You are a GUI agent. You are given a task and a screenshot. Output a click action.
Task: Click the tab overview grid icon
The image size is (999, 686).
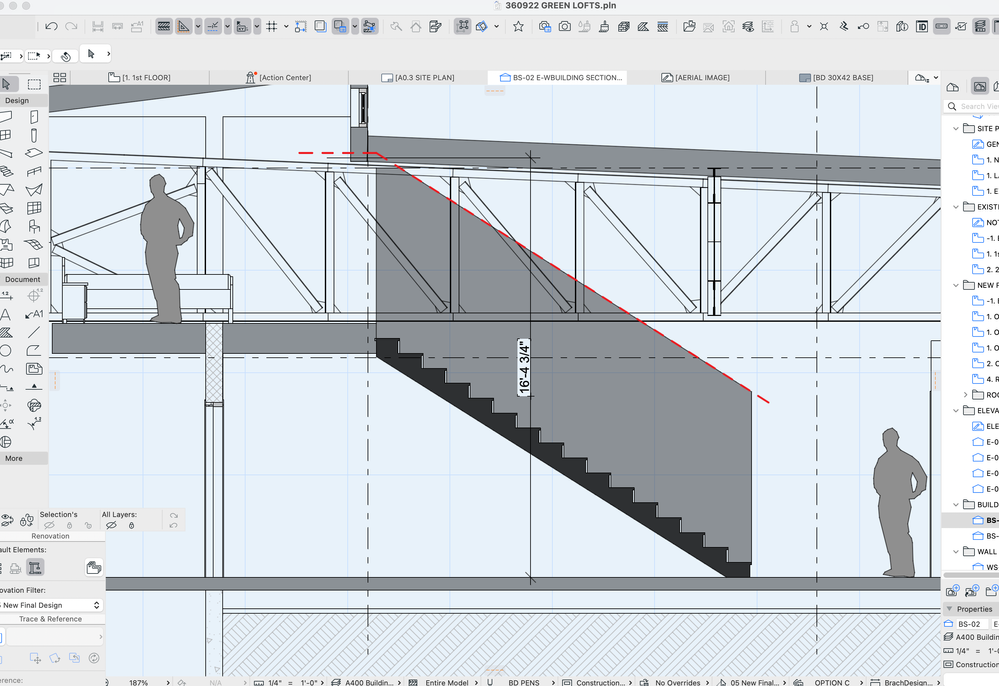coord(60,78)
